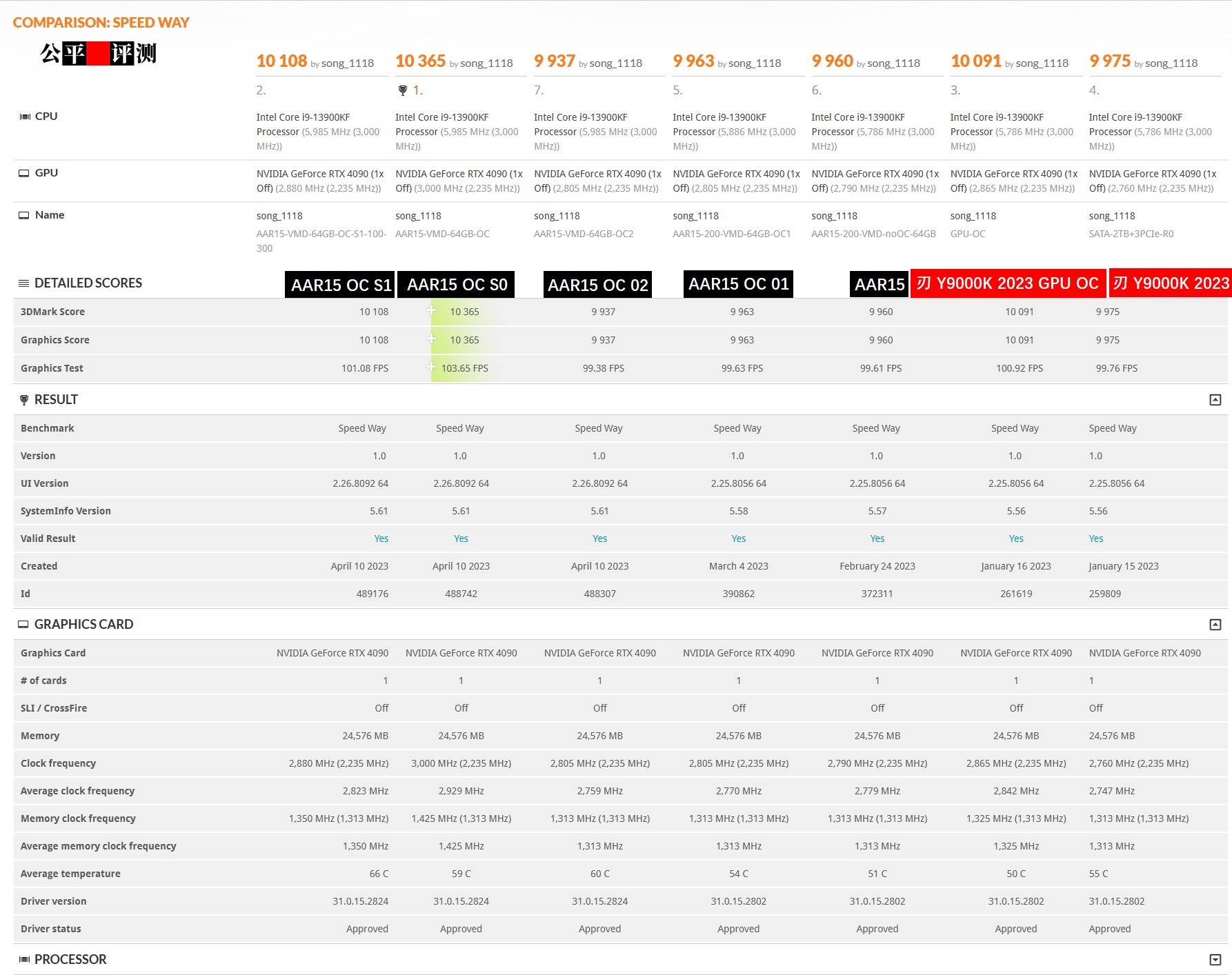
Task: Click Memory clock frequency 1,350 MHz (1,313 MHz)
Action: tap(339, 819)
